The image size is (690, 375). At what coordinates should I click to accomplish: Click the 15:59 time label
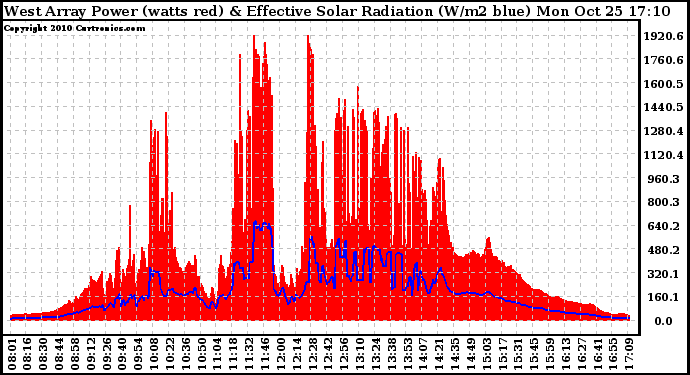click(551, 354)
